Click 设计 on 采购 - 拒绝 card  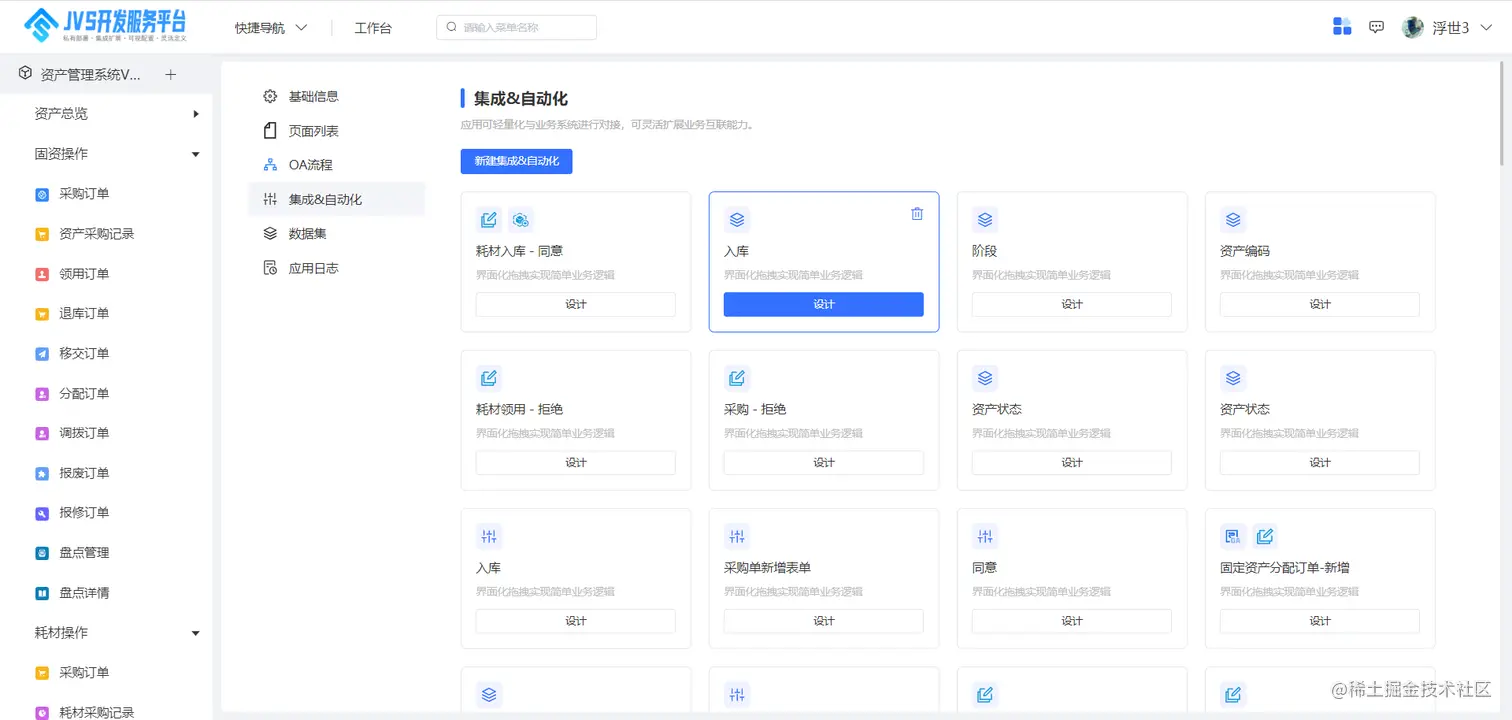pyautogui.click(x=824, y=462)
